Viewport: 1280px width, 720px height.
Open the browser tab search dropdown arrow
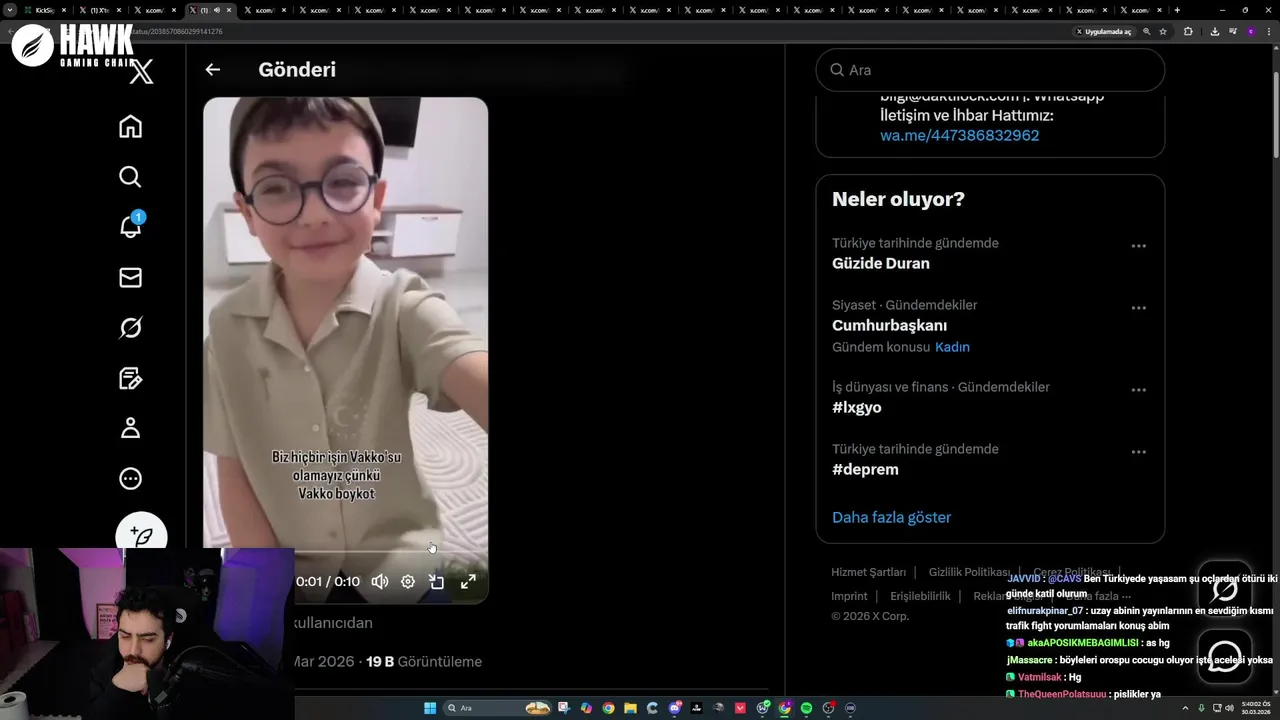pyautogui.click(x=11, y=10)
